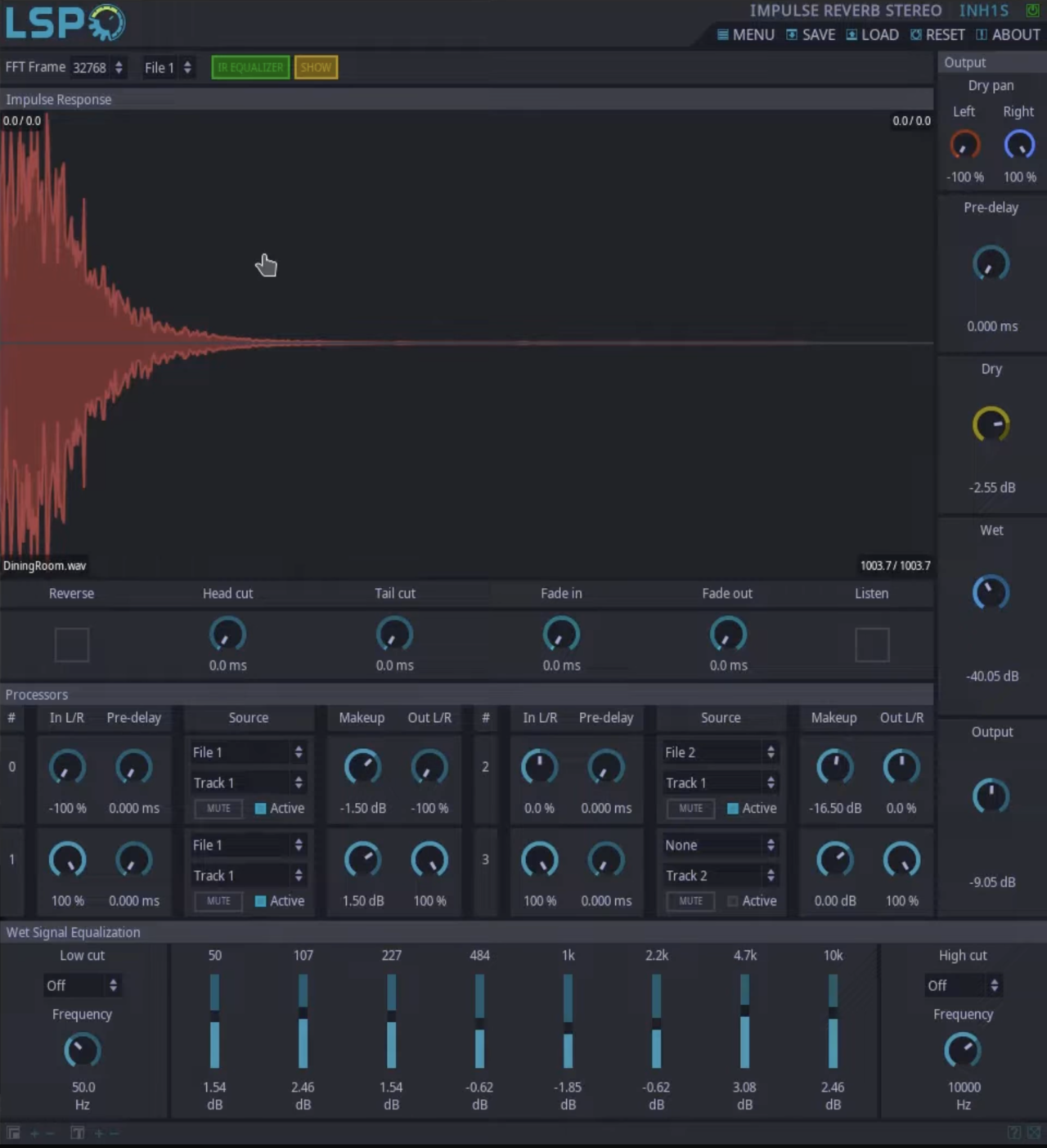Open the FFT Frame 32768 selector
The width and height of the screenshot is (1047, 1148).
97,67
